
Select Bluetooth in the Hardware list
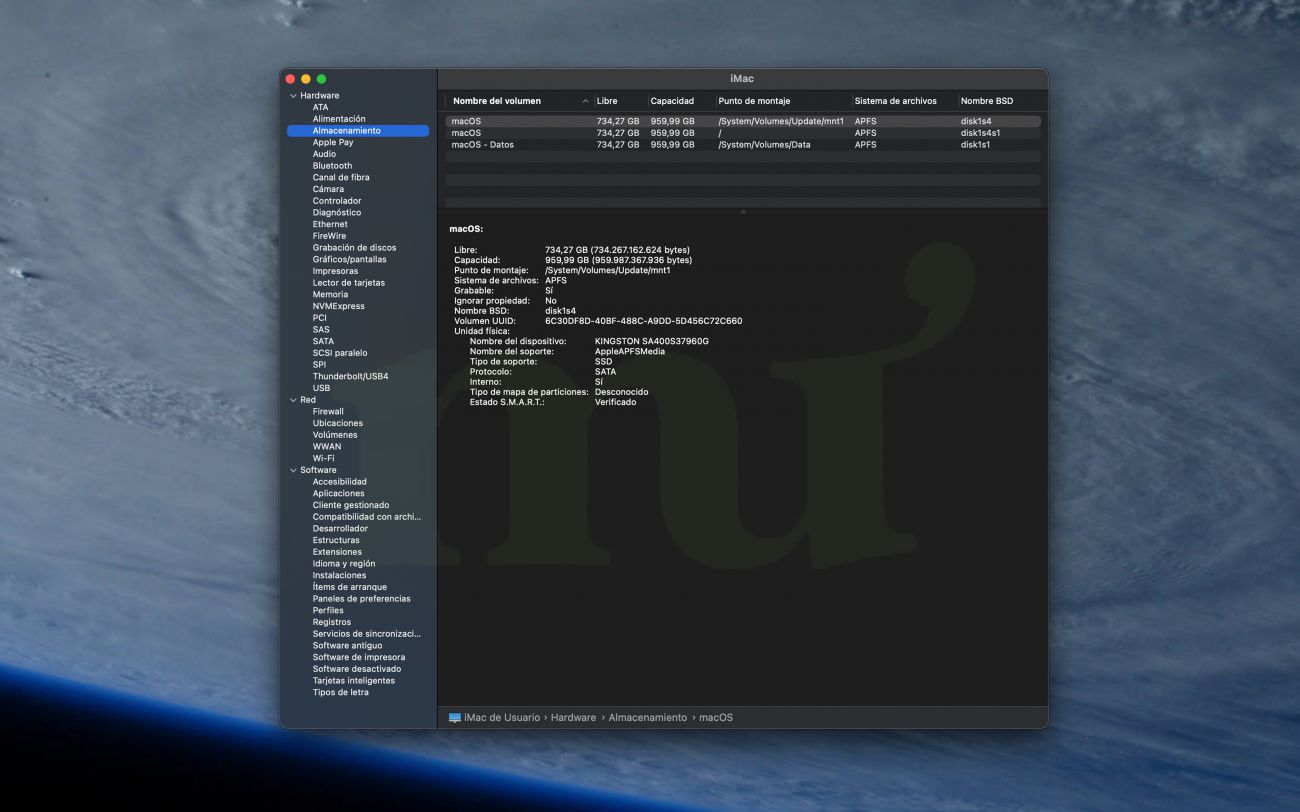pos(332,166)
